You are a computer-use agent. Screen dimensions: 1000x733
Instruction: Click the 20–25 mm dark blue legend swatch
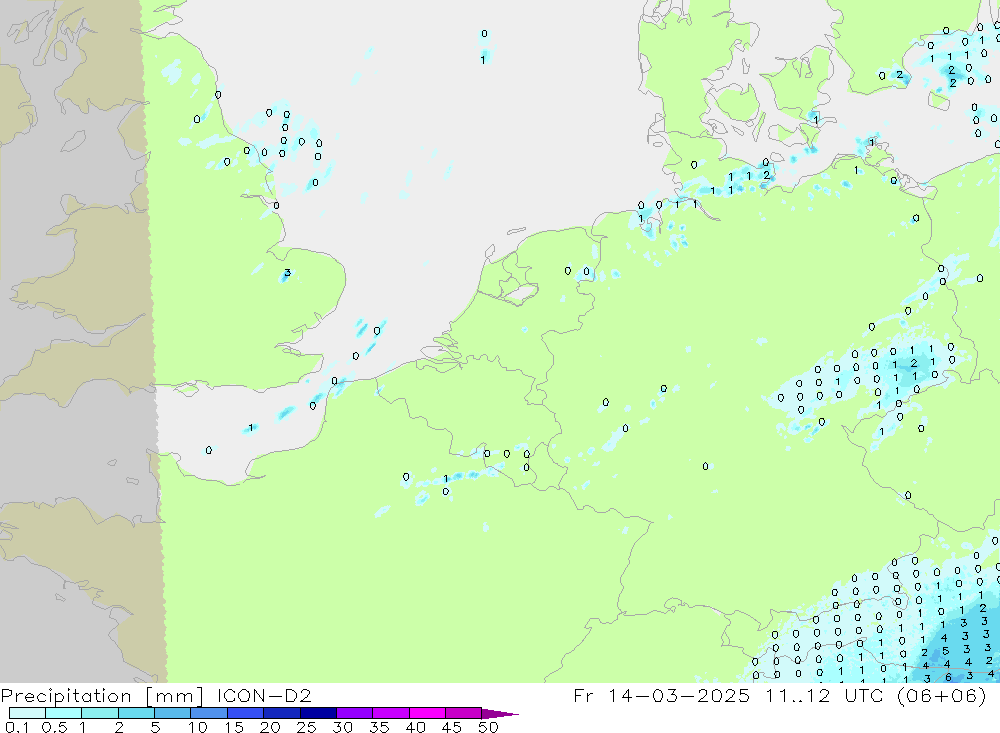pos(282,713)
